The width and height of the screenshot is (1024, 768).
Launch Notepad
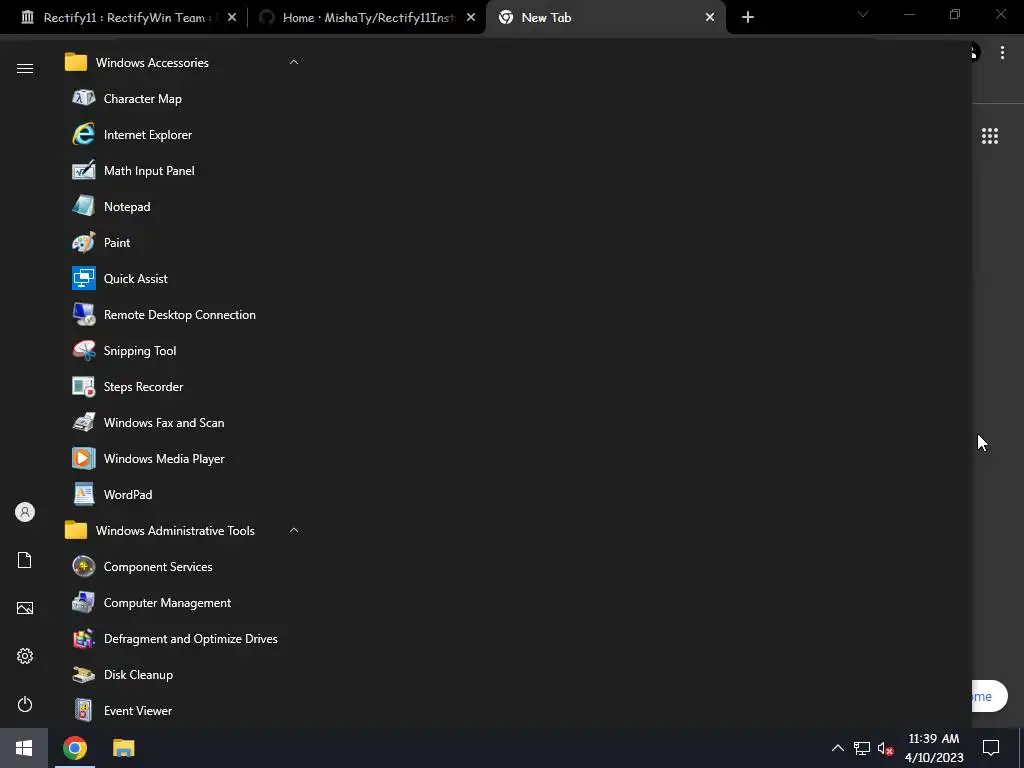point(183,206)
